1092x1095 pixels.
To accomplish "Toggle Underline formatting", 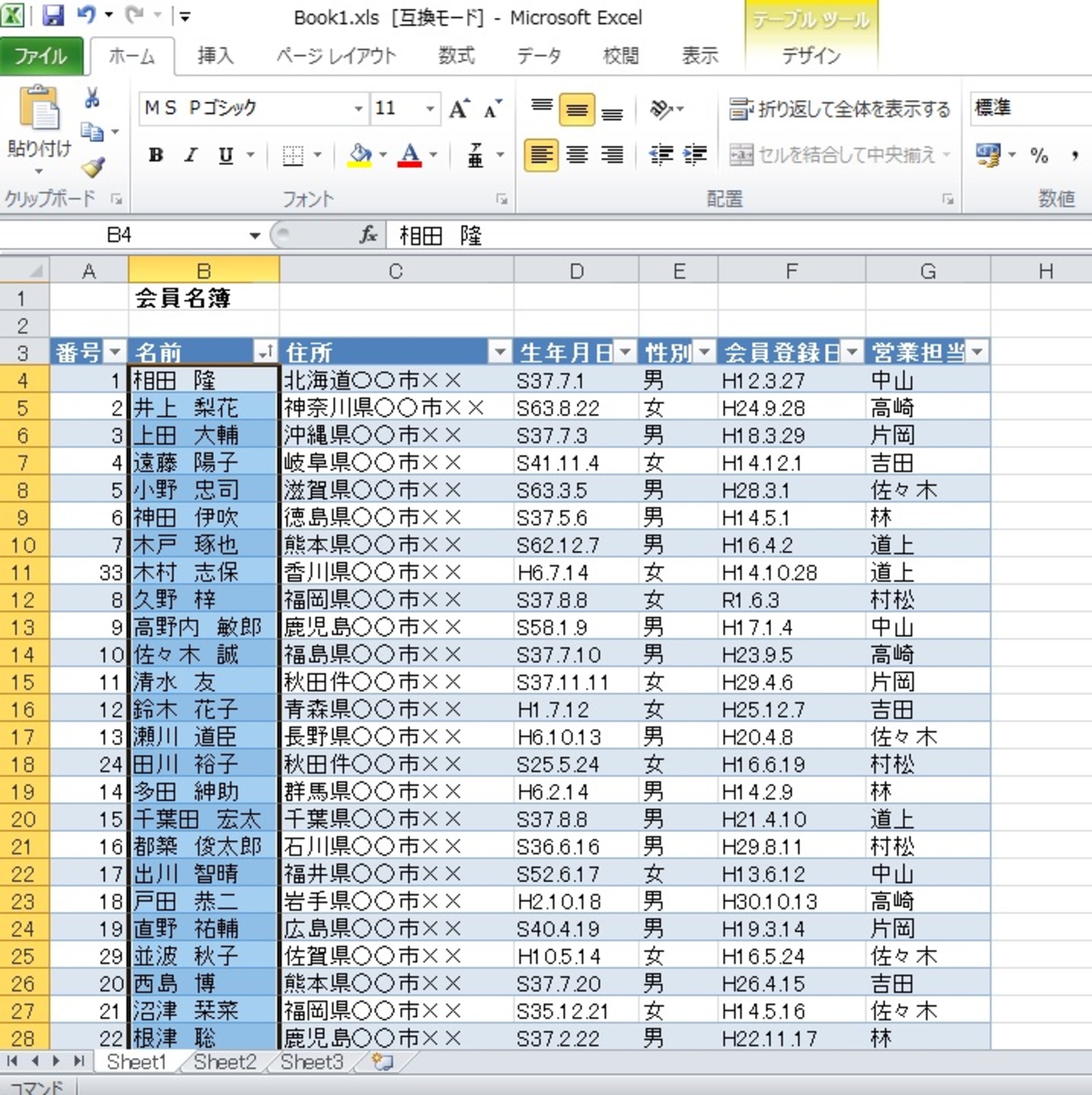I will [x=226, y=156].
